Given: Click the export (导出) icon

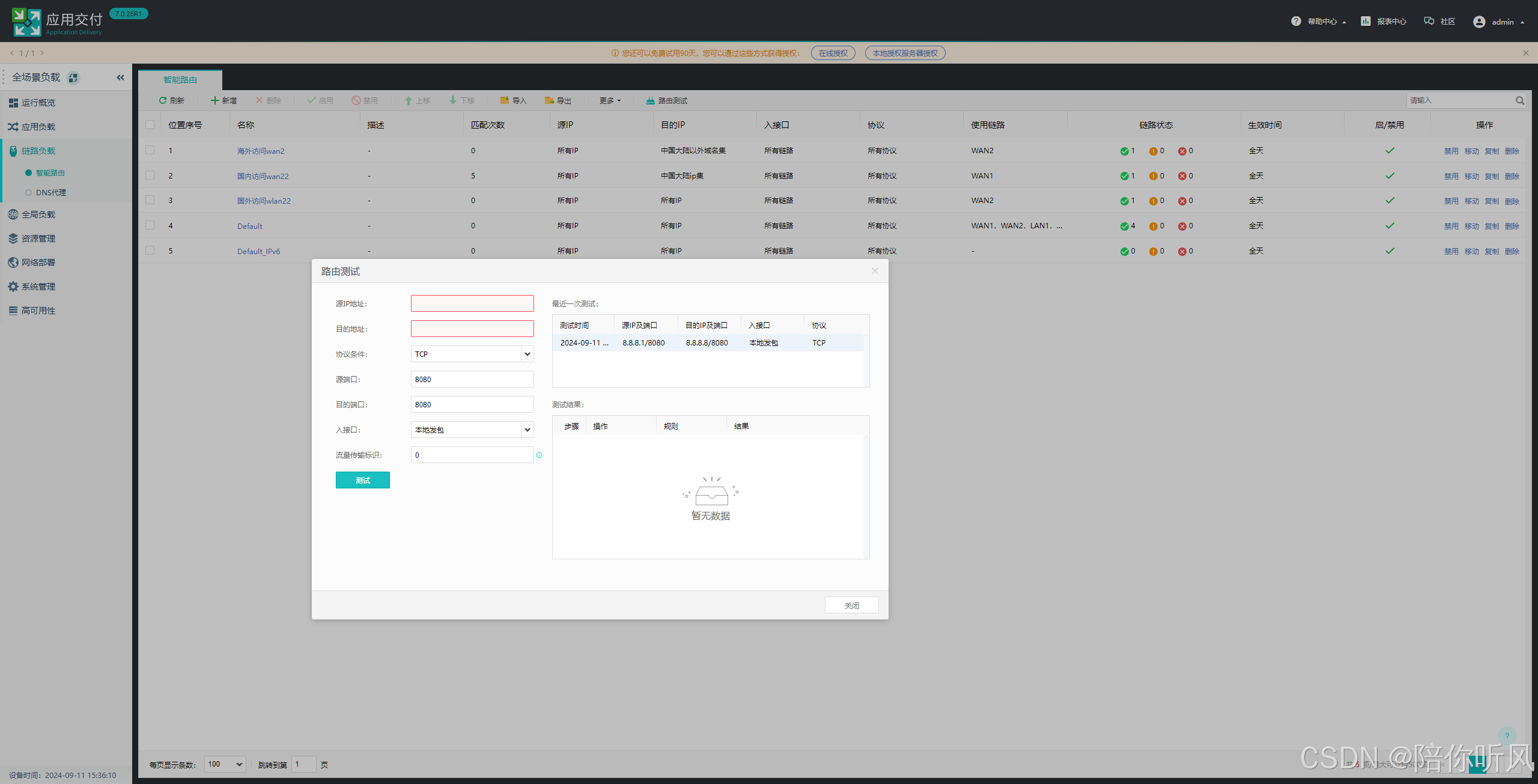Looking at the screenshot, I should point(549,100).
